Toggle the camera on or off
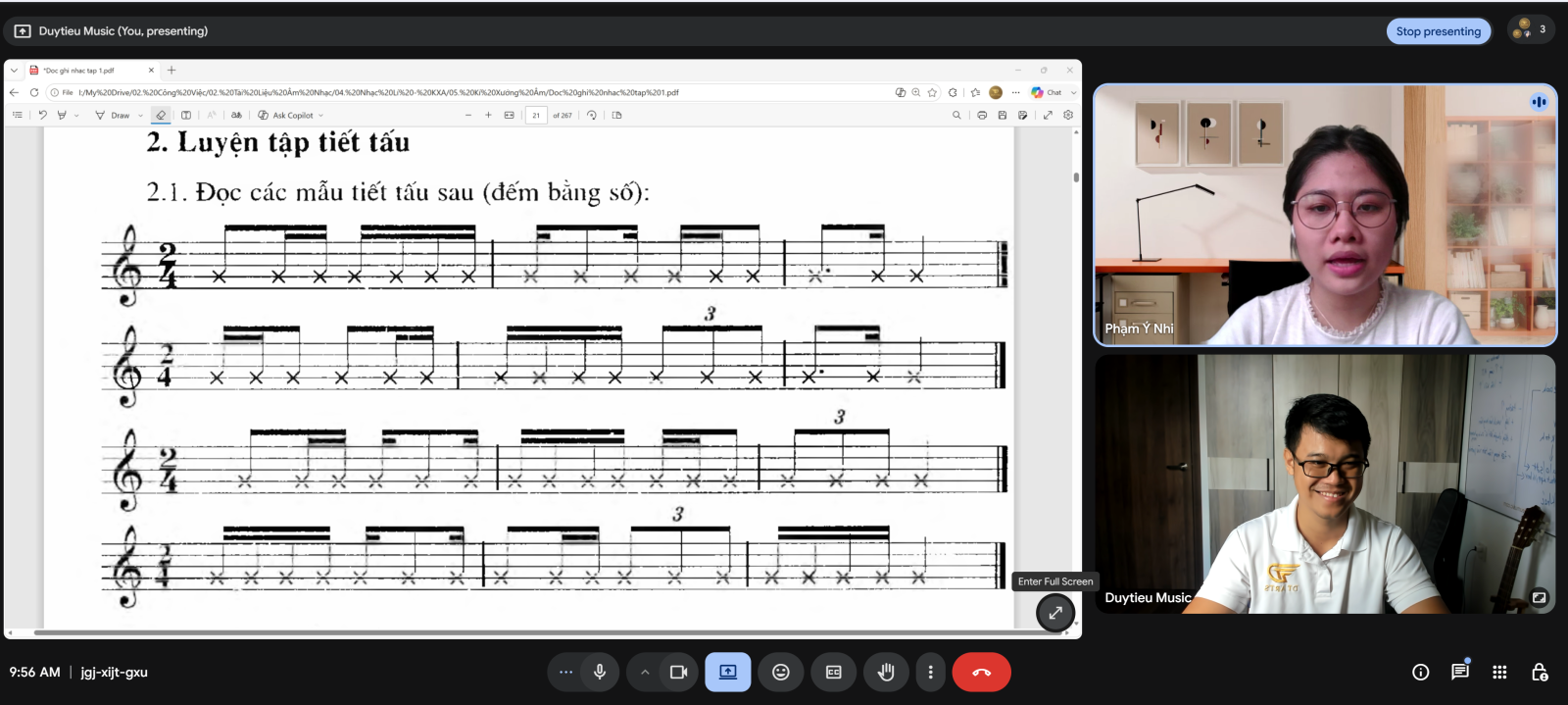 click(x=678, y=672)
